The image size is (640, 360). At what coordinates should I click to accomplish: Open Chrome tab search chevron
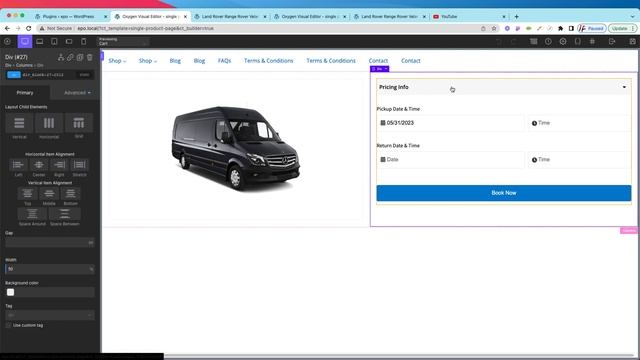point(633,17)
